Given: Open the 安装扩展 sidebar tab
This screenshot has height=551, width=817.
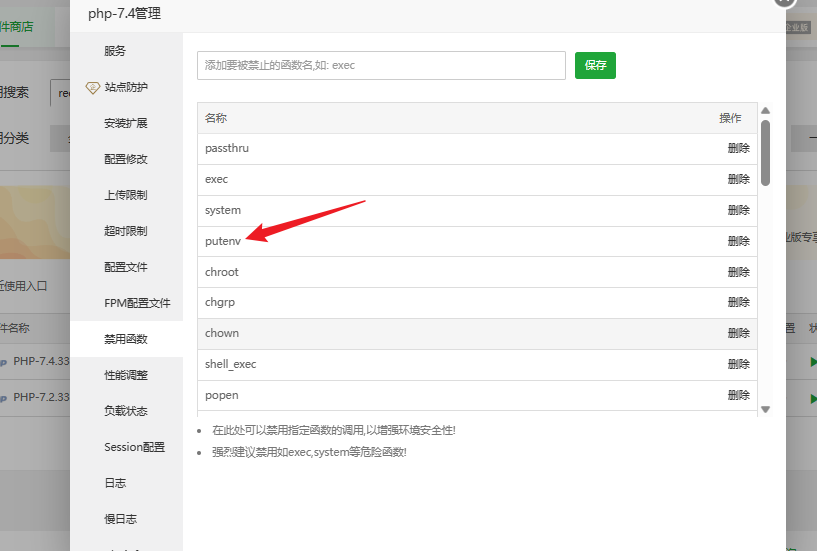Looking at the screenshot, I should [x=126, y=123].
